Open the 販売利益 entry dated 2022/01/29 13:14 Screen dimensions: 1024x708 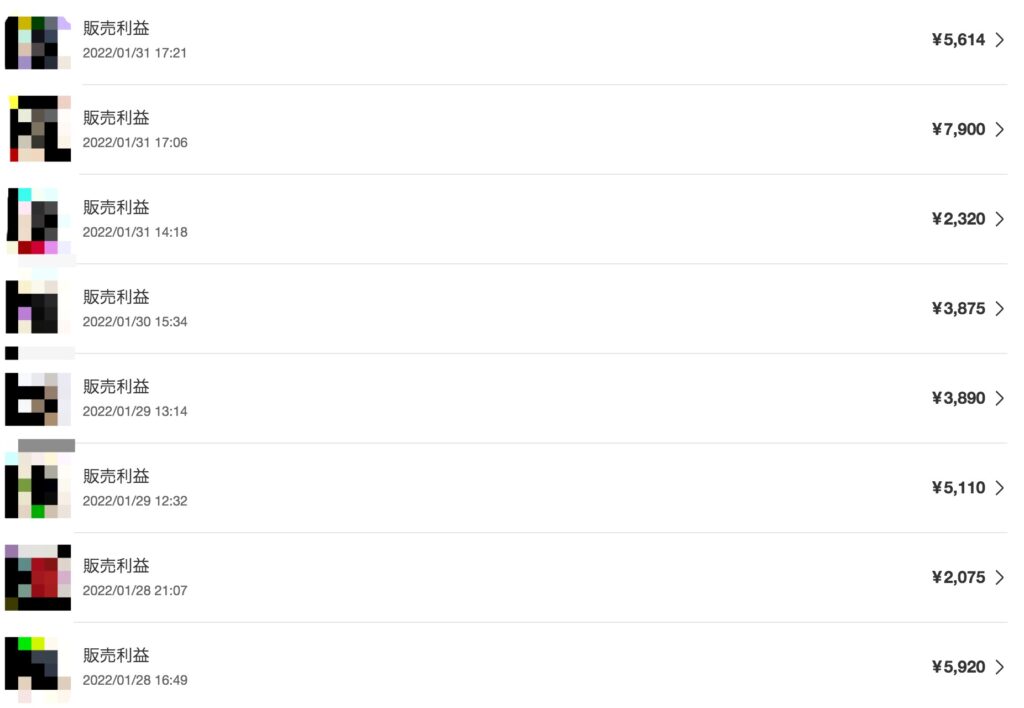point(506,398)
